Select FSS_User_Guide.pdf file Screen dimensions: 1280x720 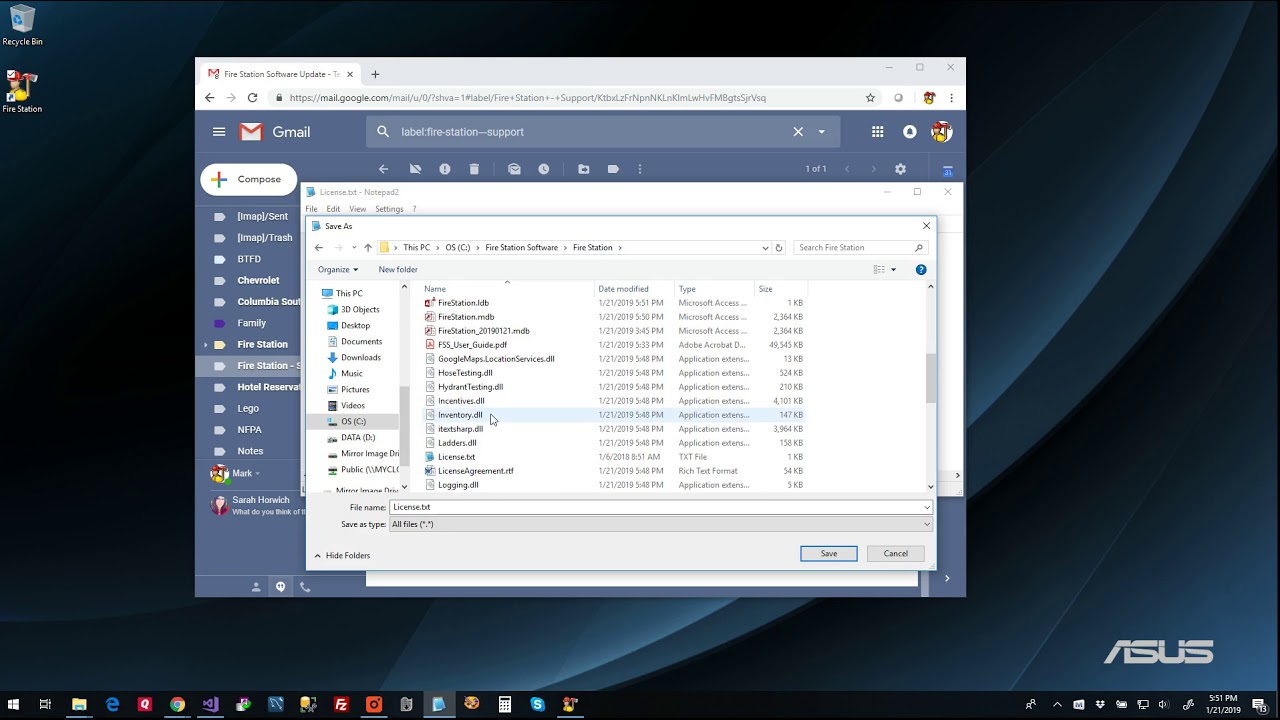(472, 345)
